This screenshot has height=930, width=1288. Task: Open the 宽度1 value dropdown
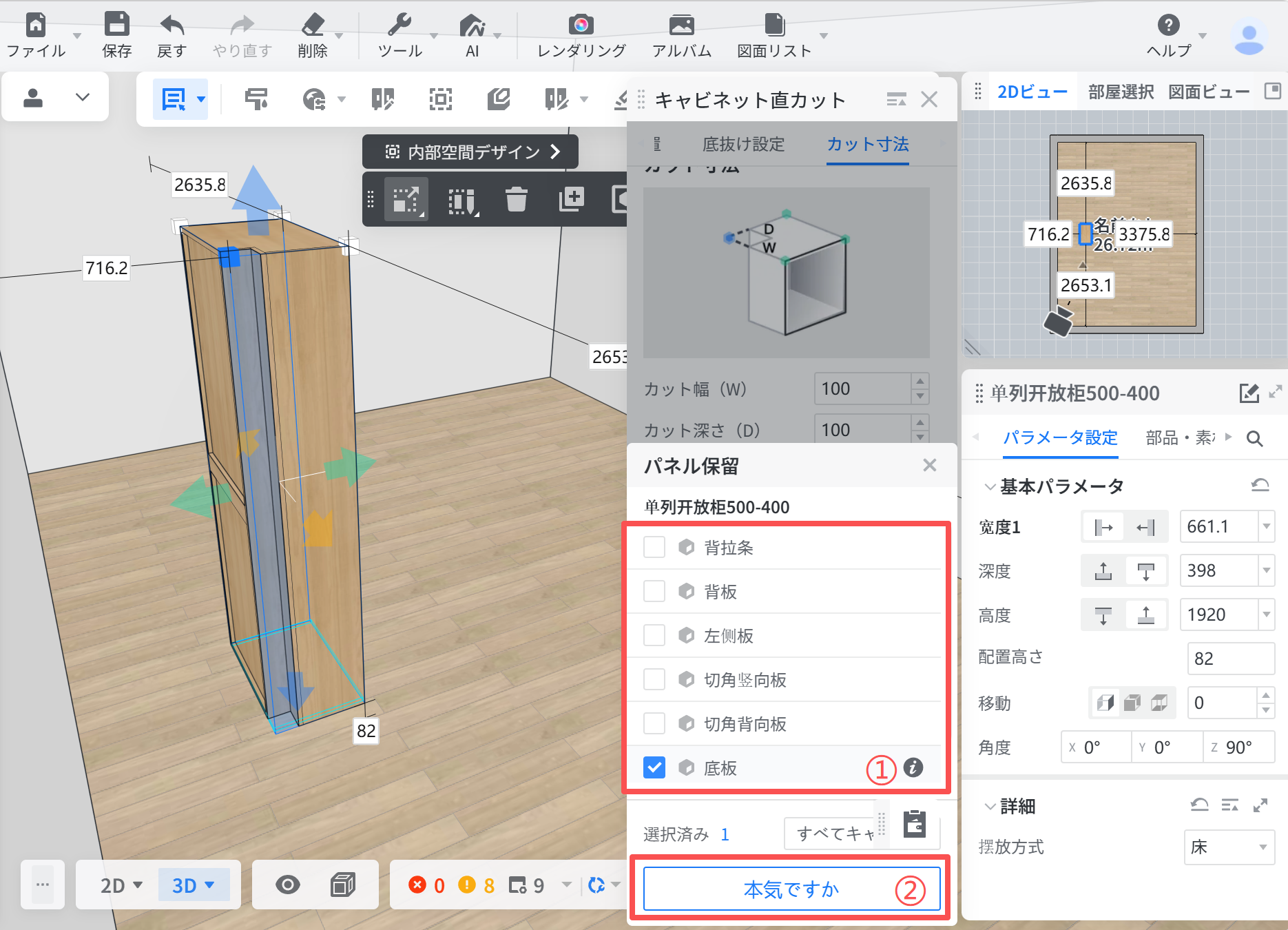click(x=1266, y=527)
